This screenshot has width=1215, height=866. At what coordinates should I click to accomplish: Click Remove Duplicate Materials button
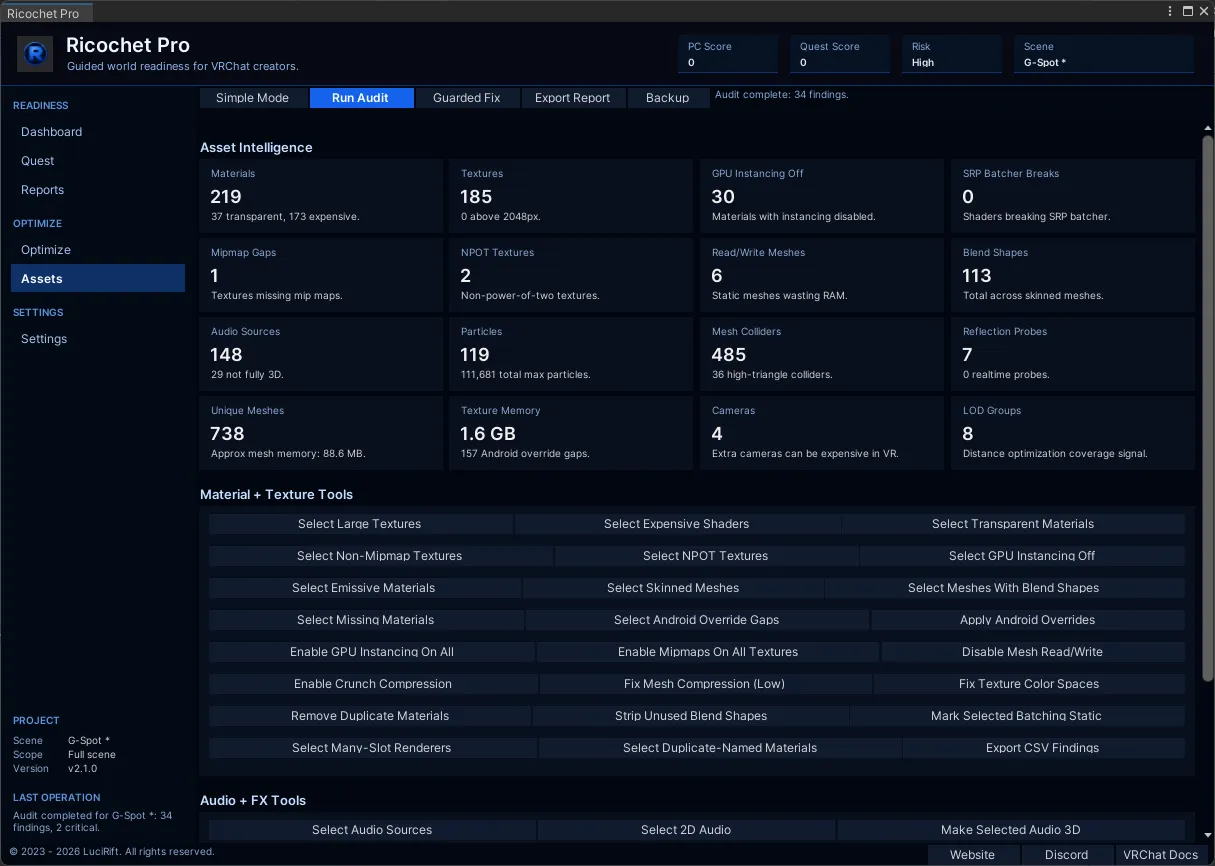click(x=370, y=716)
